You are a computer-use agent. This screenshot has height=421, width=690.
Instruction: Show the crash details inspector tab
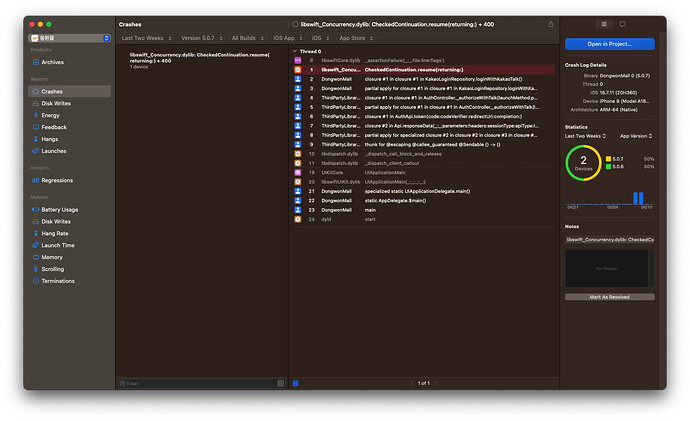[x=604, y=24]
